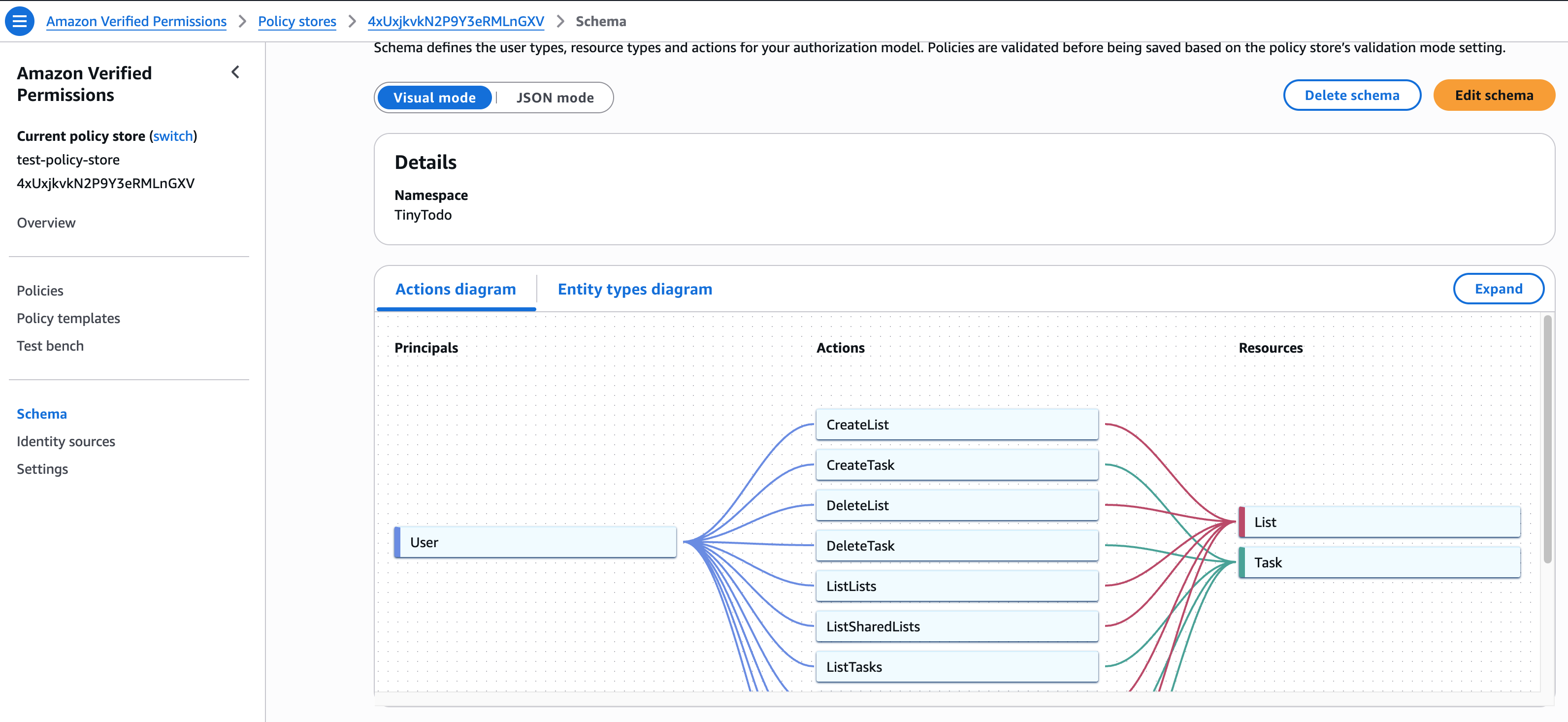Viewport: 1568px width, 722px height.
Task: Open Policy templates in the sidebar
Action: click(68, 318)
